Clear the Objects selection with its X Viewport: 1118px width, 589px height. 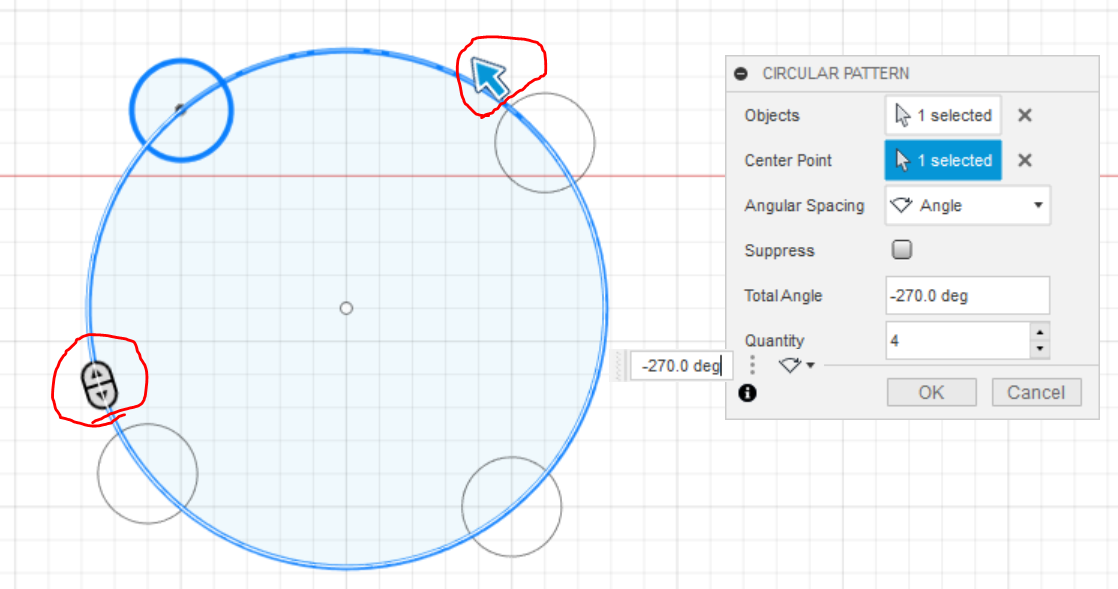(1025, 116)
